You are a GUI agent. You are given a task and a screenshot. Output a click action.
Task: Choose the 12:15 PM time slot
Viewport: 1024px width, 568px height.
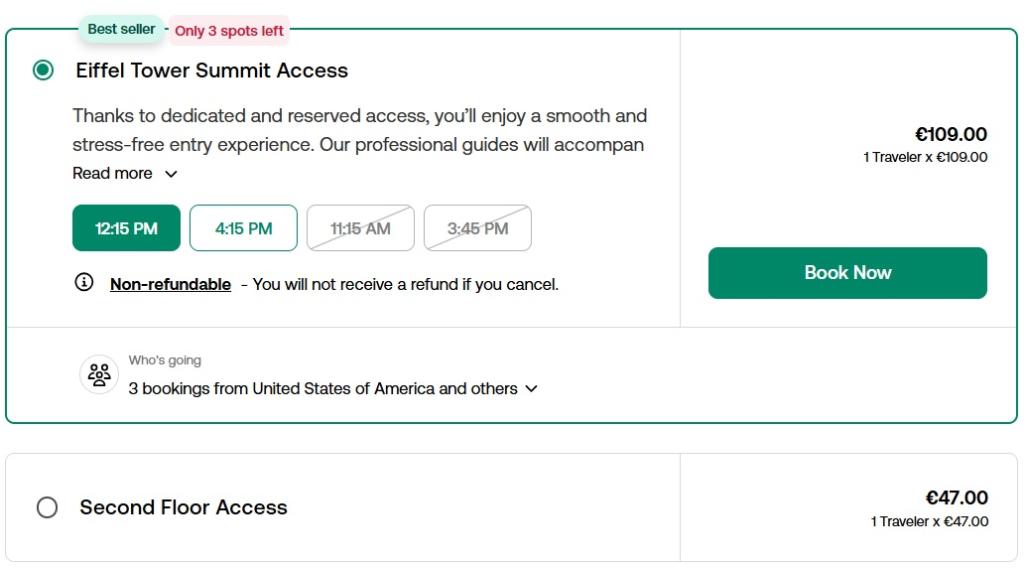click(x=126, y=228)
